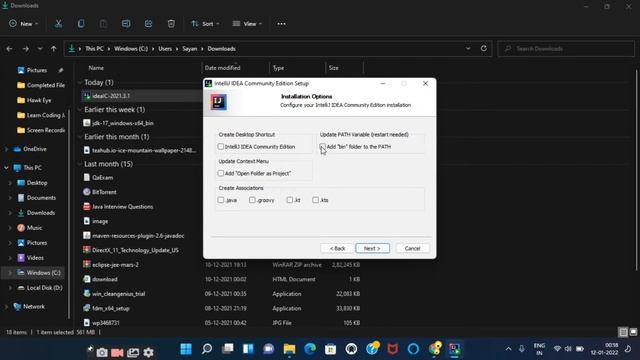Open the Windows Start menu

(x=186, y=349)
